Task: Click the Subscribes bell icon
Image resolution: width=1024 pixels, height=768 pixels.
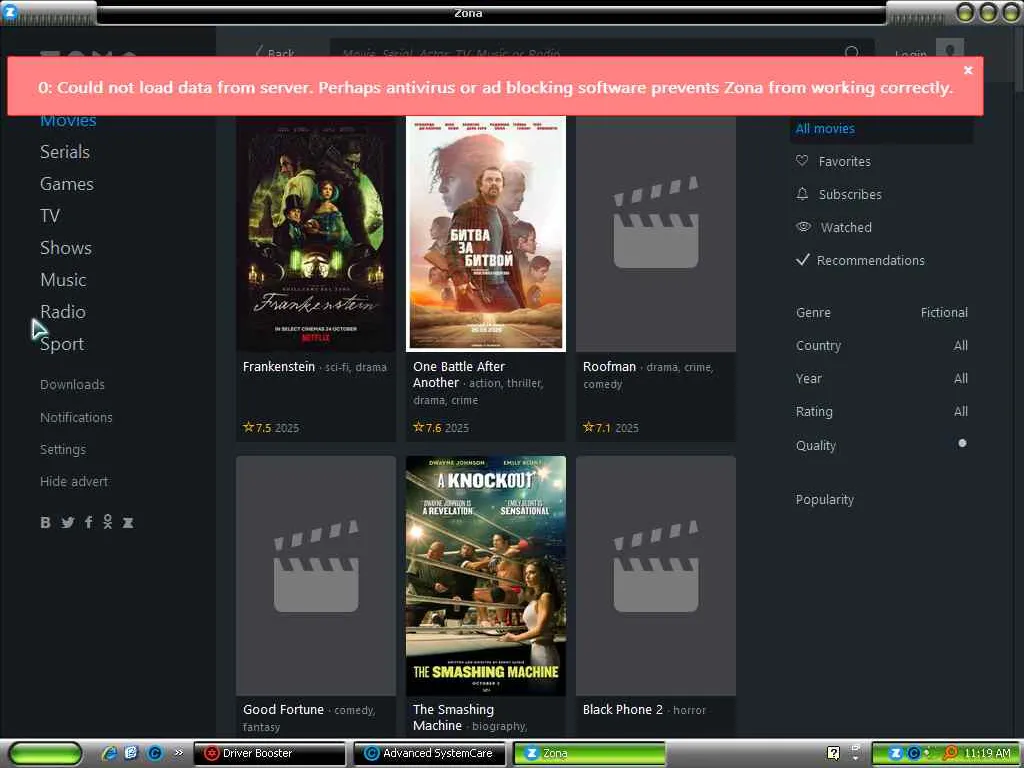Action: (x=802, y=194)
